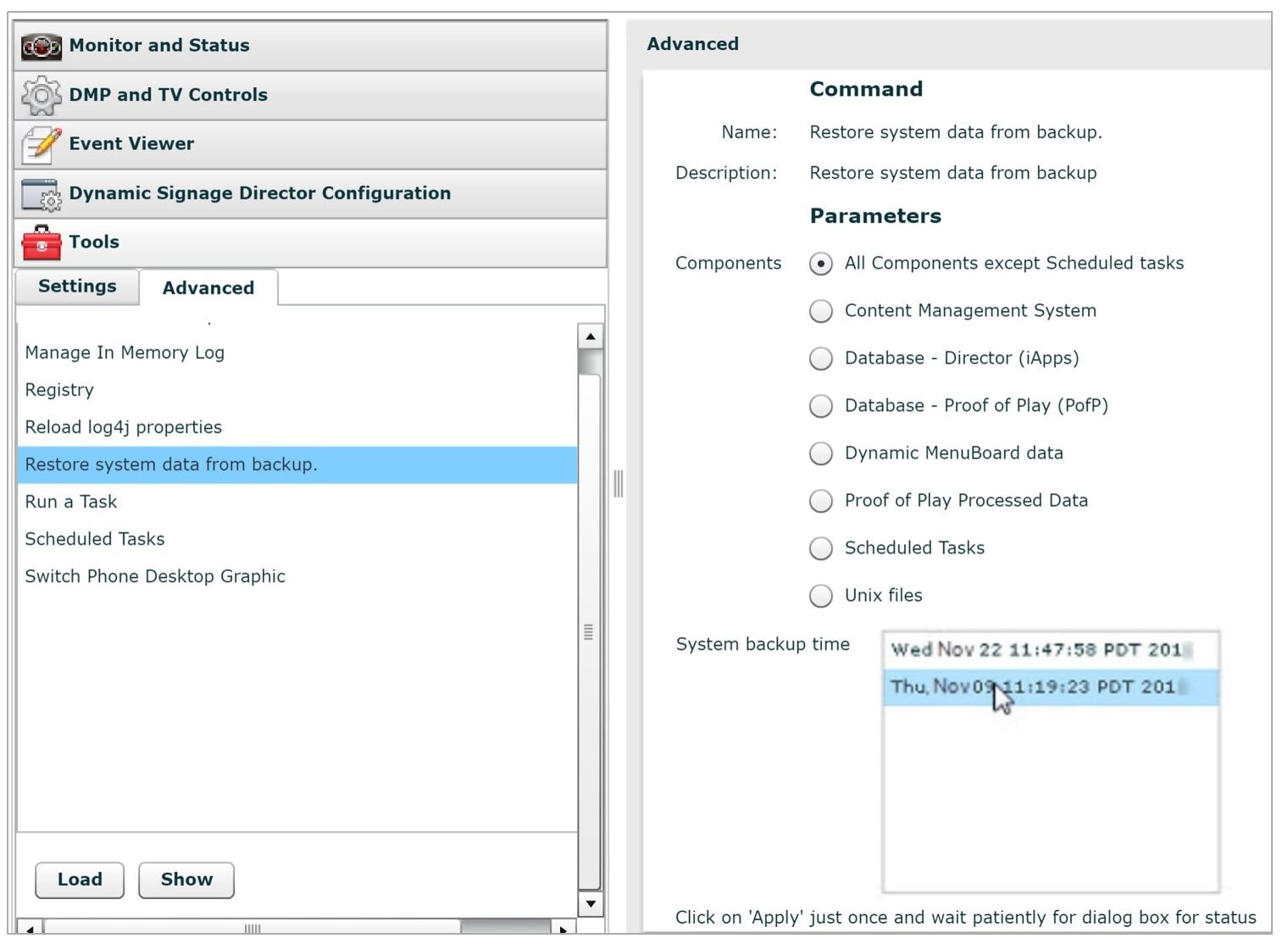
Task: Click the Monitor and Status gauge icon
Action: point(41,46)
